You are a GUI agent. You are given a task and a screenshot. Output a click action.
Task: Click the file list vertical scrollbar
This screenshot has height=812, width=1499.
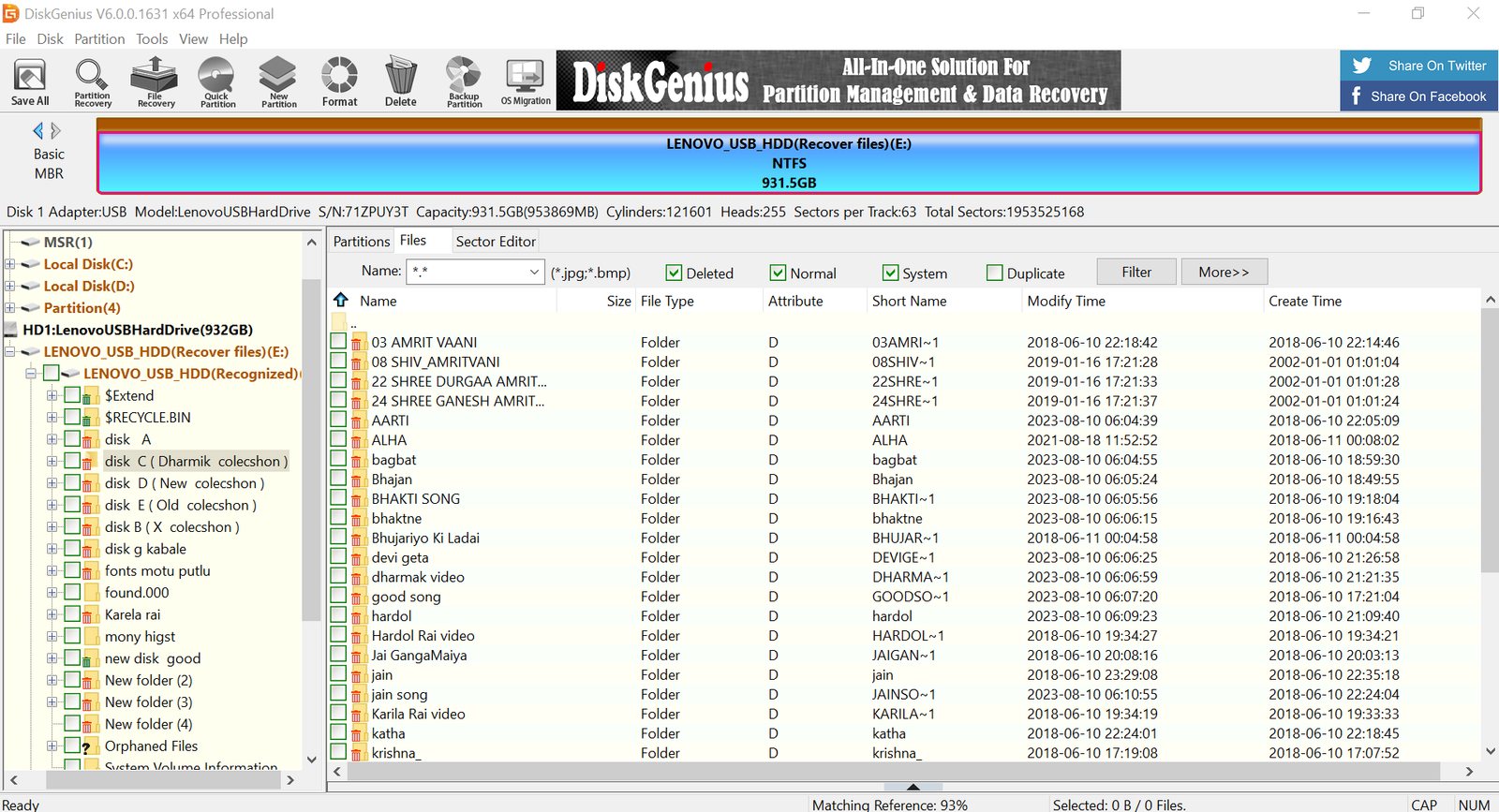[x=1490, y=440]
